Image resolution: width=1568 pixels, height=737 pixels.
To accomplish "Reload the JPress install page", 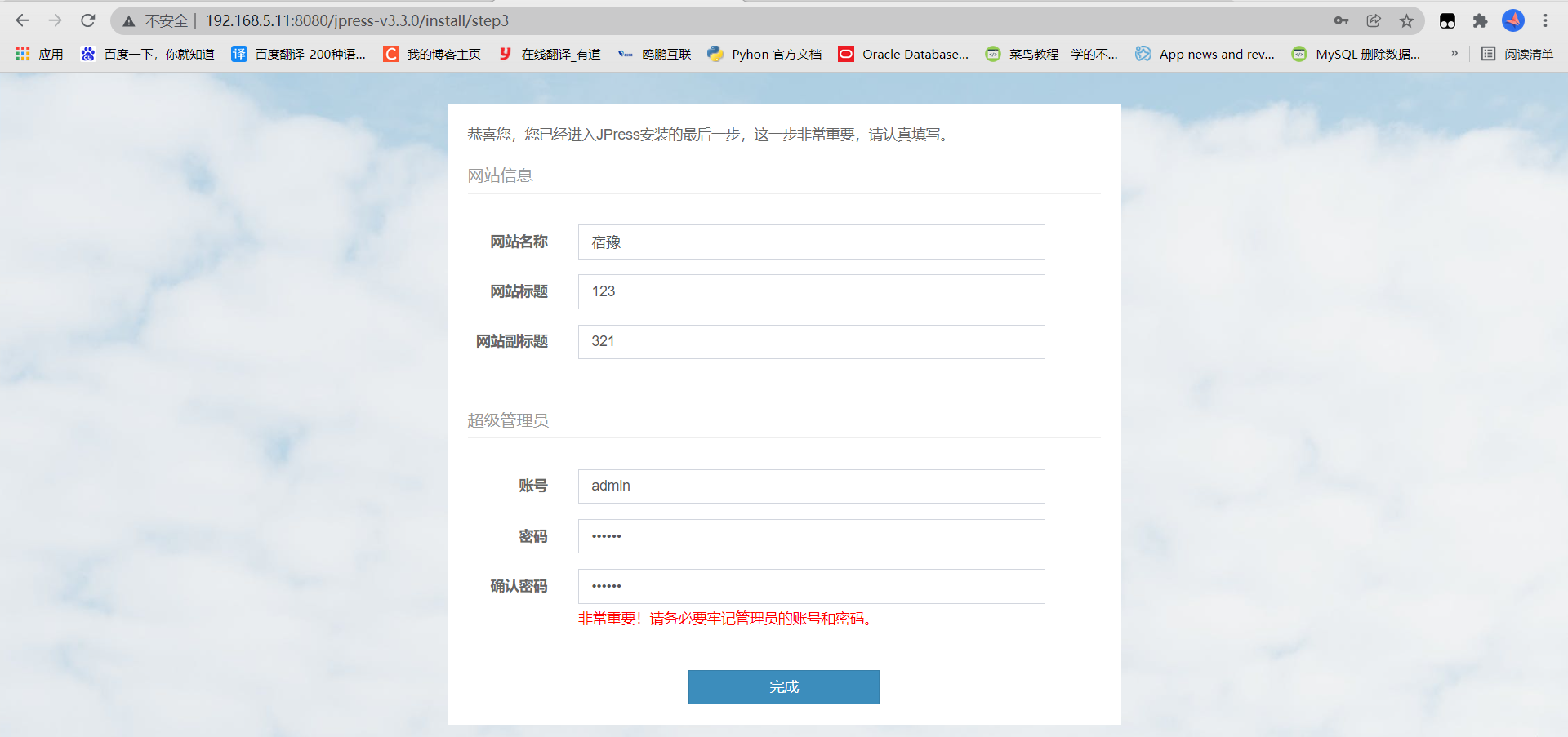I will [88, 20].
